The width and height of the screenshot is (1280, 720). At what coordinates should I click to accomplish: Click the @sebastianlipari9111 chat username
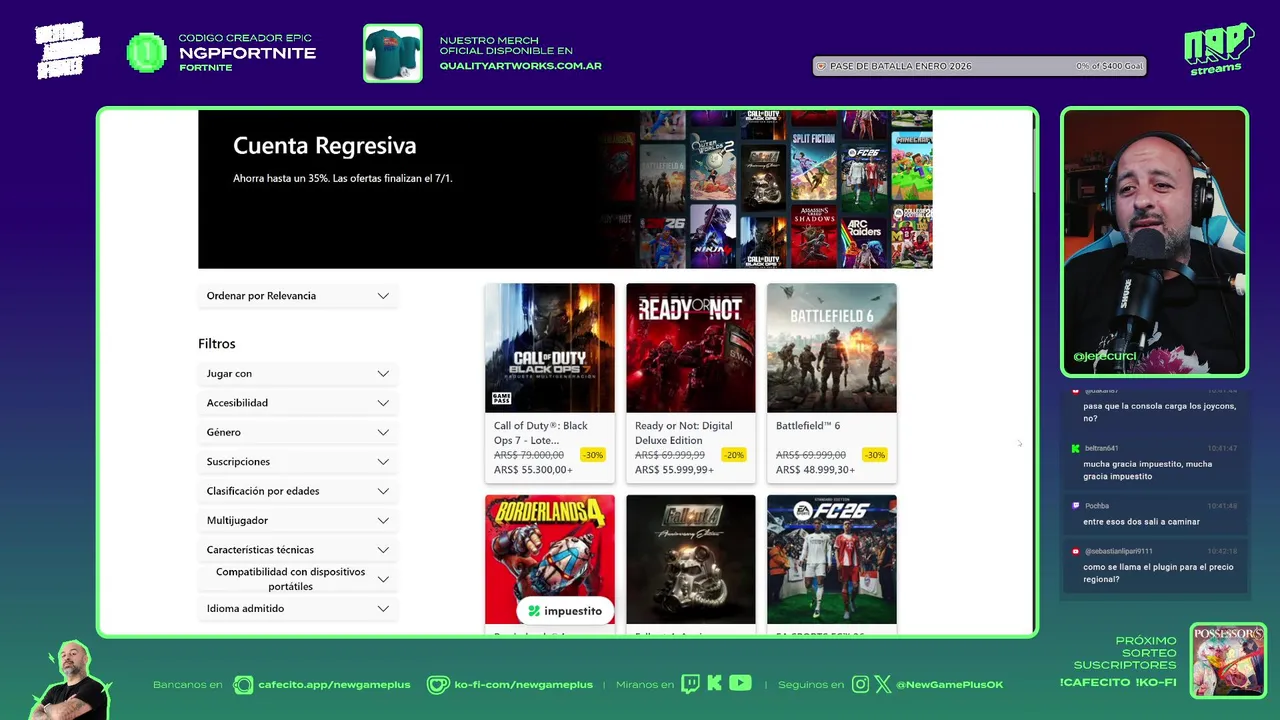[1118, 551]
